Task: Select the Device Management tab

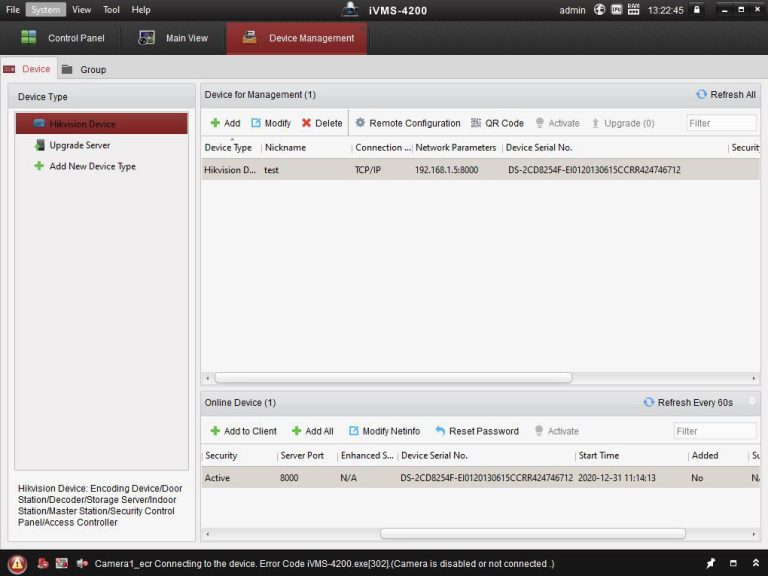Action: 297,38
